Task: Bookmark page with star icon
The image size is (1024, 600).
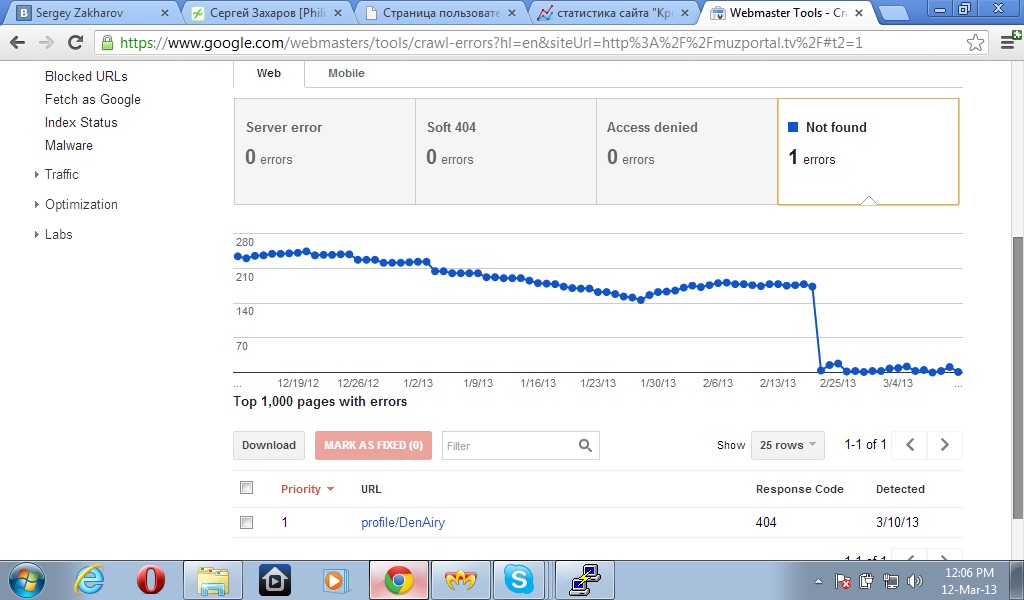Action: tap(975, 43)
